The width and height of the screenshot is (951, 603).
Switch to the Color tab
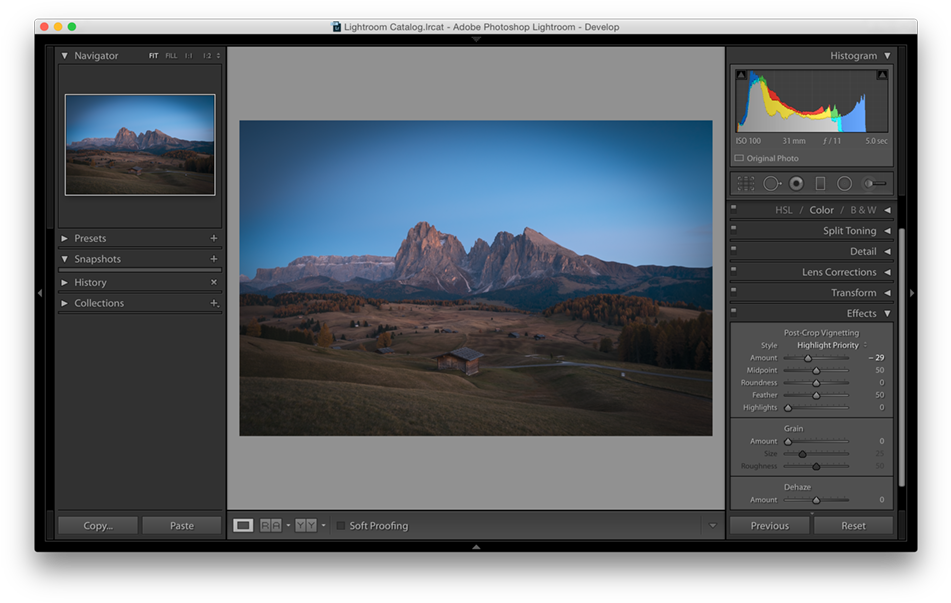pyautogui.click(x=821, y=210)
